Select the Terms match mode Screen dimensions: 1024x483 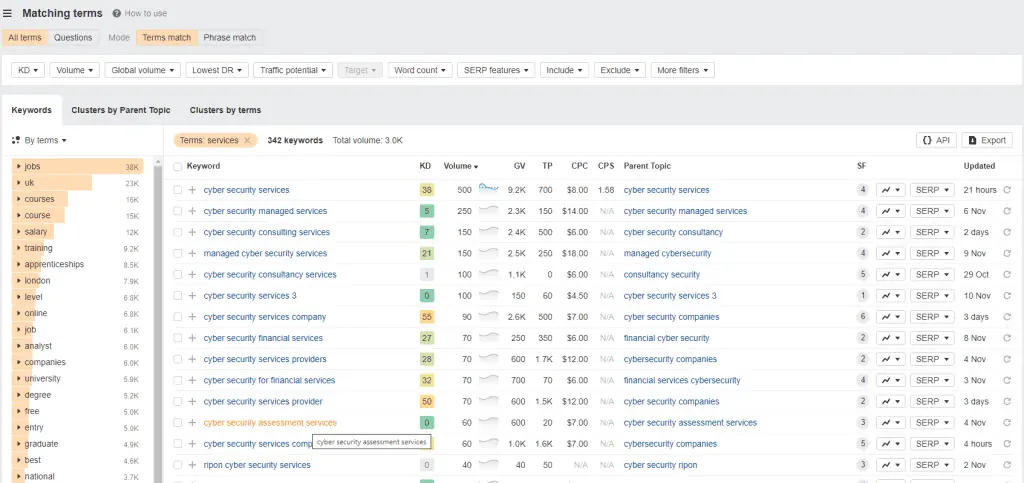[x=167, y=37]
